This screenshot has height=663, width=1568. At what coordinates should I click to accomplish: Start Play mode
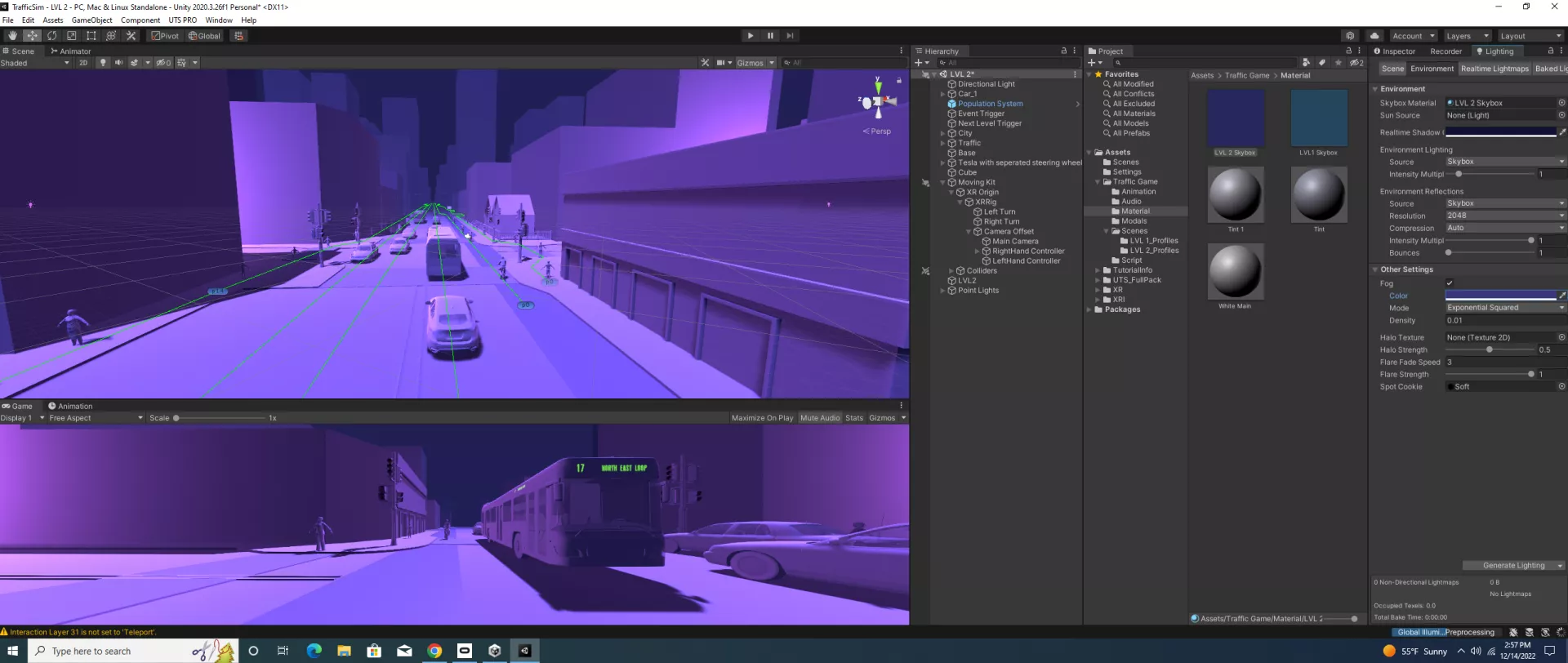pyautogui.click(x=750, y=36)
